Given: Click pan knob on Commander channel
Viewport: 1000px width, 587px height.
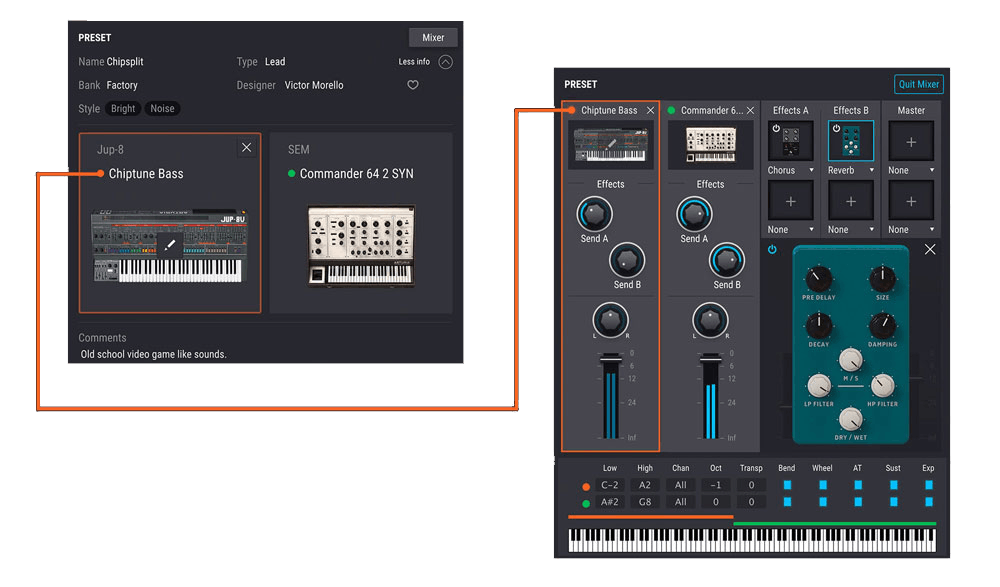Looking at the screenshot, I should click(710, 320).
